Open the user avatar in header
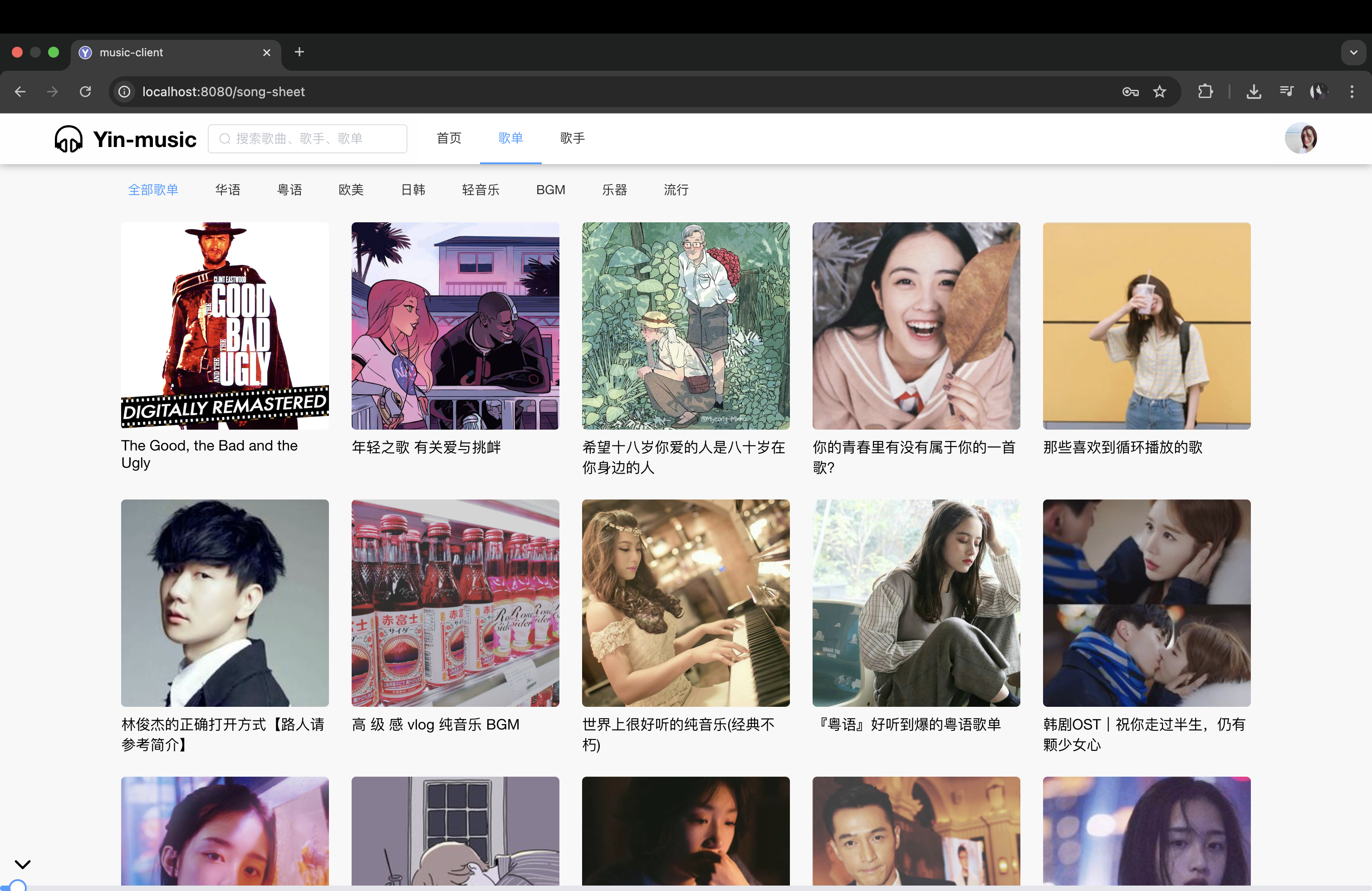Image resolution: width=1372 pixels, height=891 pixels. tap(1301, 138)
